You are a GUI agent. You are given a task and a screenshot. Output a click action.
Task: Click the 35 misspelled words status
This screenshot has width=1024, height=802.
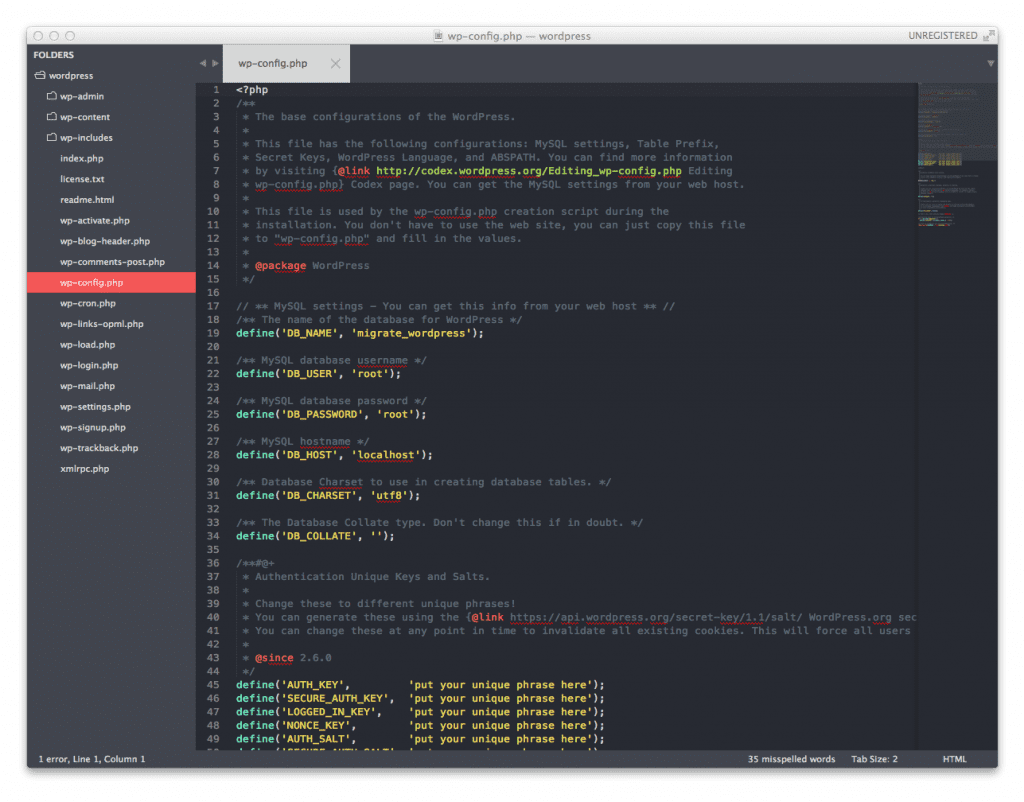pyautogui.click(x=791, y=759)
